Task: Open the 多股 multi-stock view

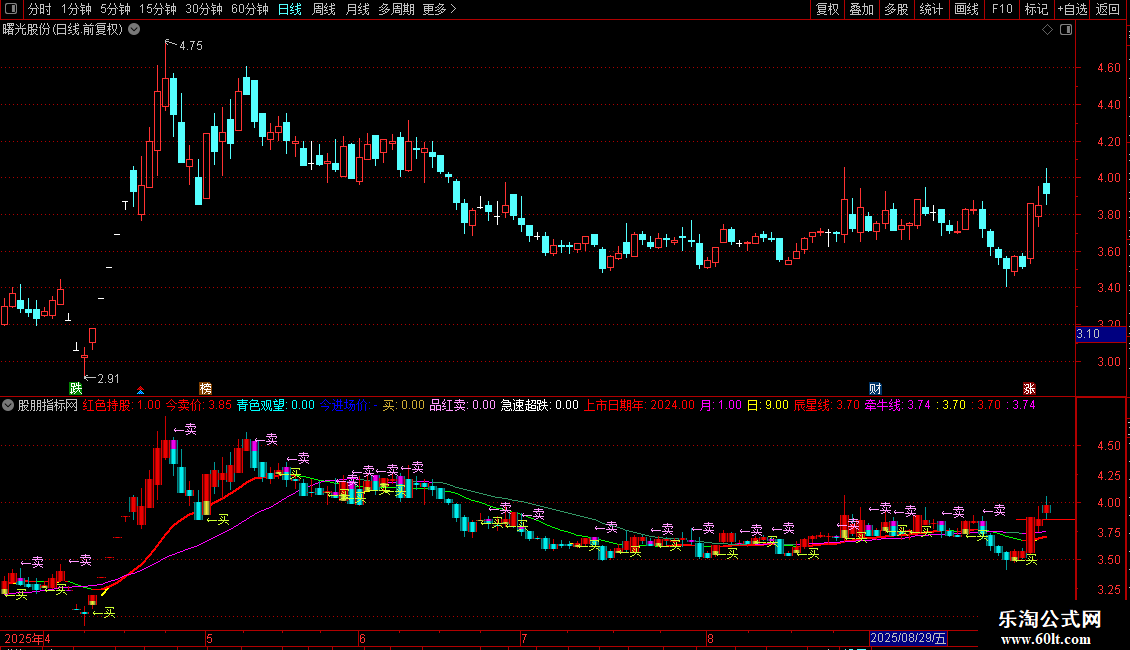Action: coord(896,9)
